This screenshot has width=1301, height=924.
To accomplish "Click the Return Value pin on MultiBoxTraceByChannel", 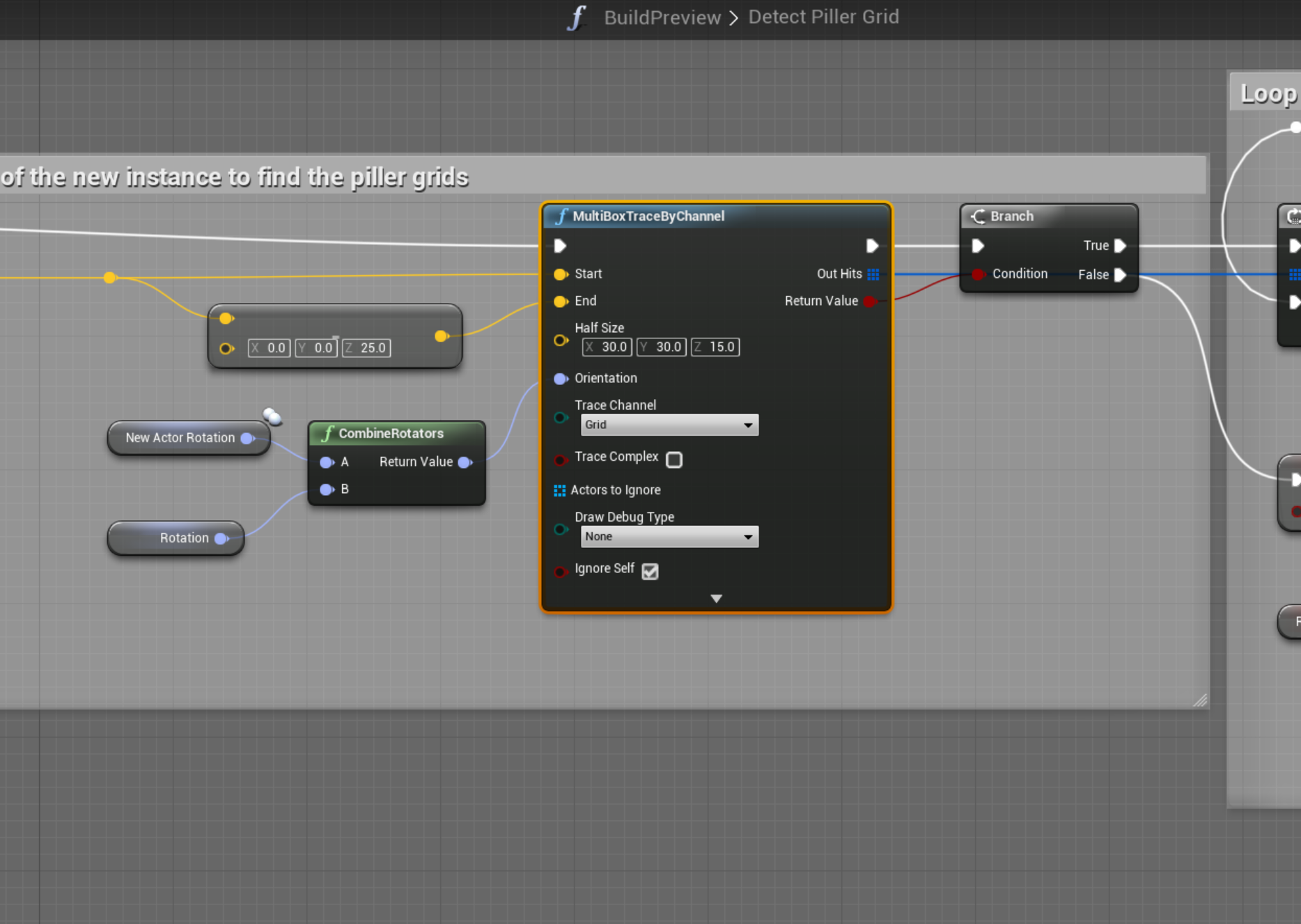I will 869,302.
